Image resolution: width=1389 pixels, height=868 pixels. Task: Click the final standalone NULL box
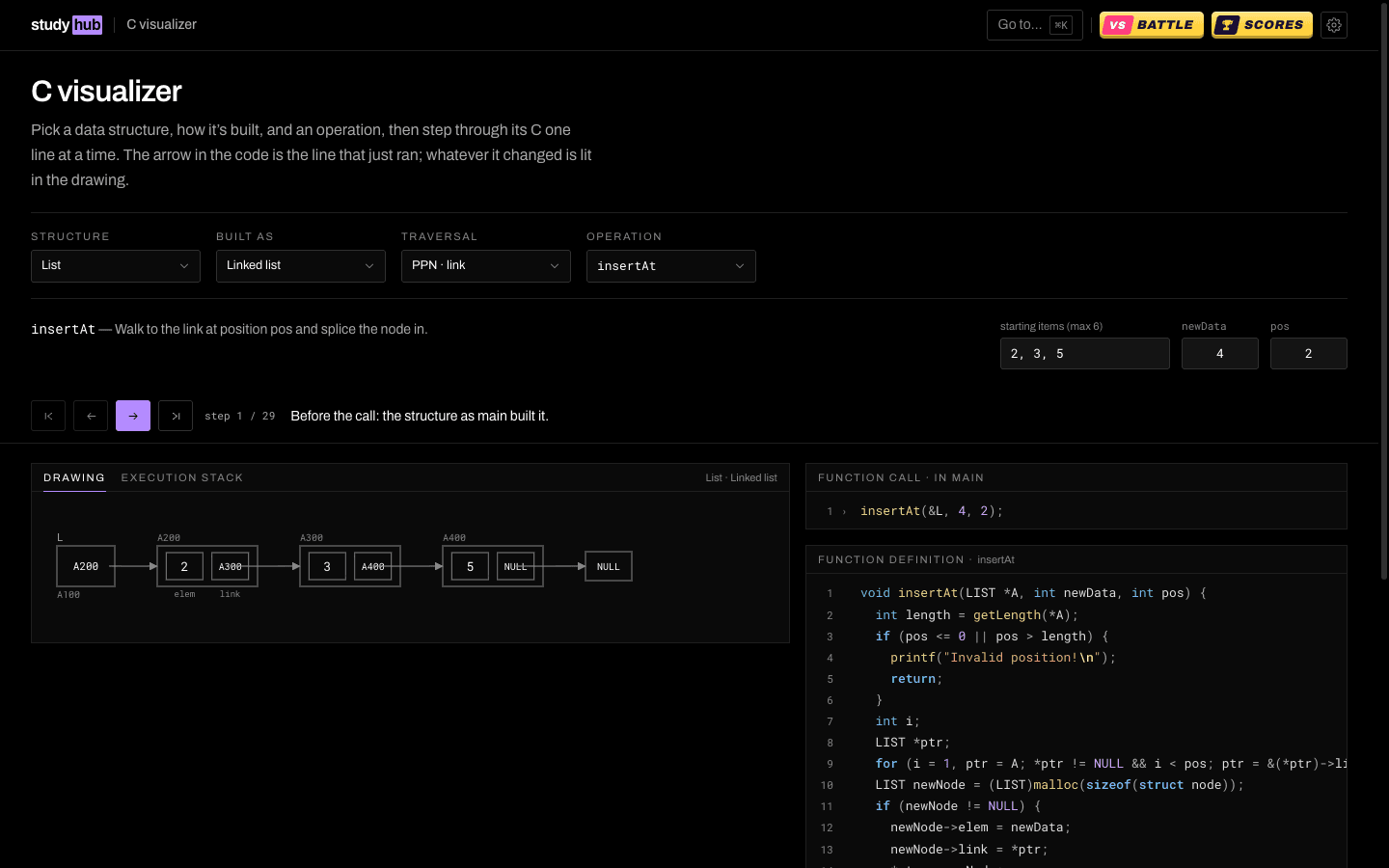(609, 566)
